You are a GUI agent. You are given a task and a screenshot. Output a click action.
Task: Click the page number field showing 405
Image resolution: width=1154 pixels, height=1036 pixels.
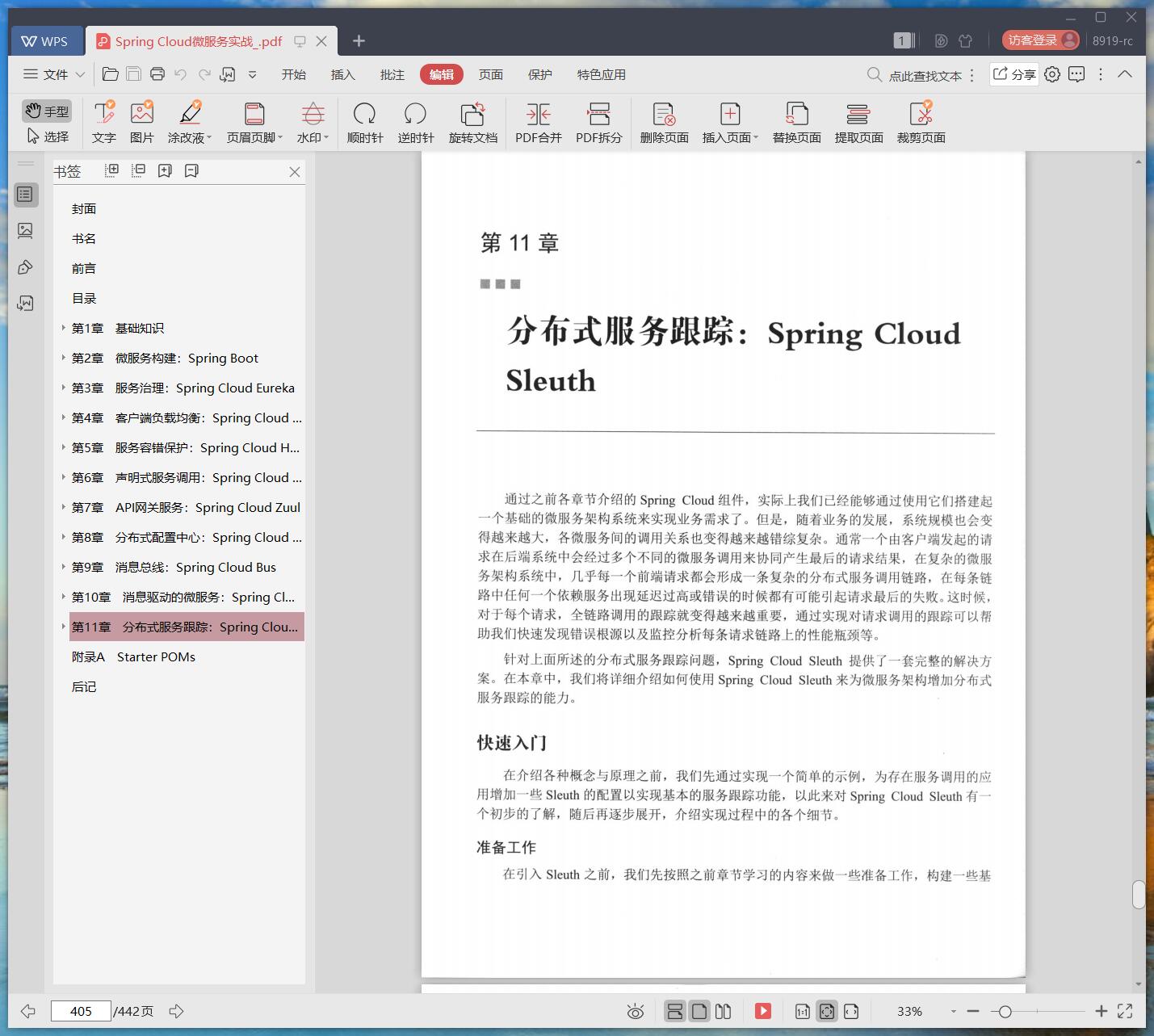[81, 1011]
